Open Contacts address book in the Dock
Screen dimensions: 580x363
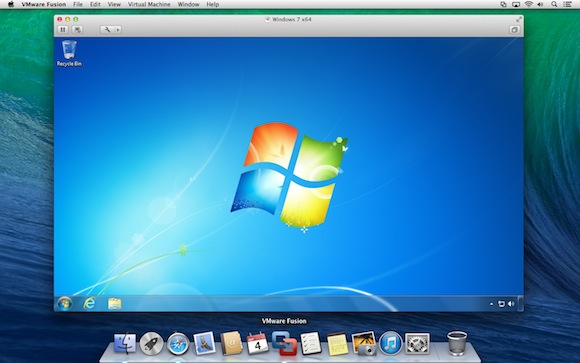231,343
